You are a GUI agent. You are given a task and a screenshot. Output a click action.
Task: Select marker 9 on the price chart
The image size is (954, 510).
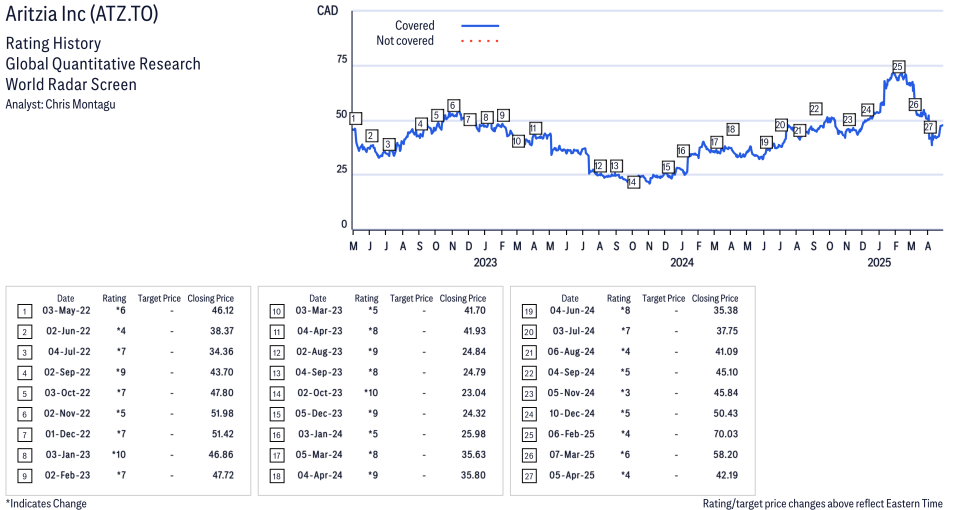(502, 115)
